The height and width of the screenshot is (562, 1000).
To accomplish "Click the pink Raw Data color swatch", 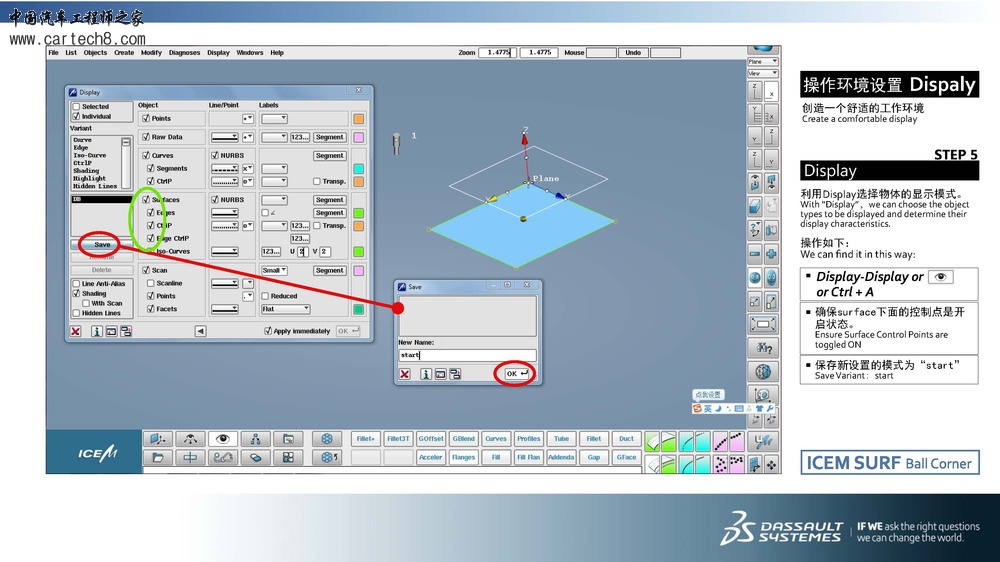I will (359, 137).
